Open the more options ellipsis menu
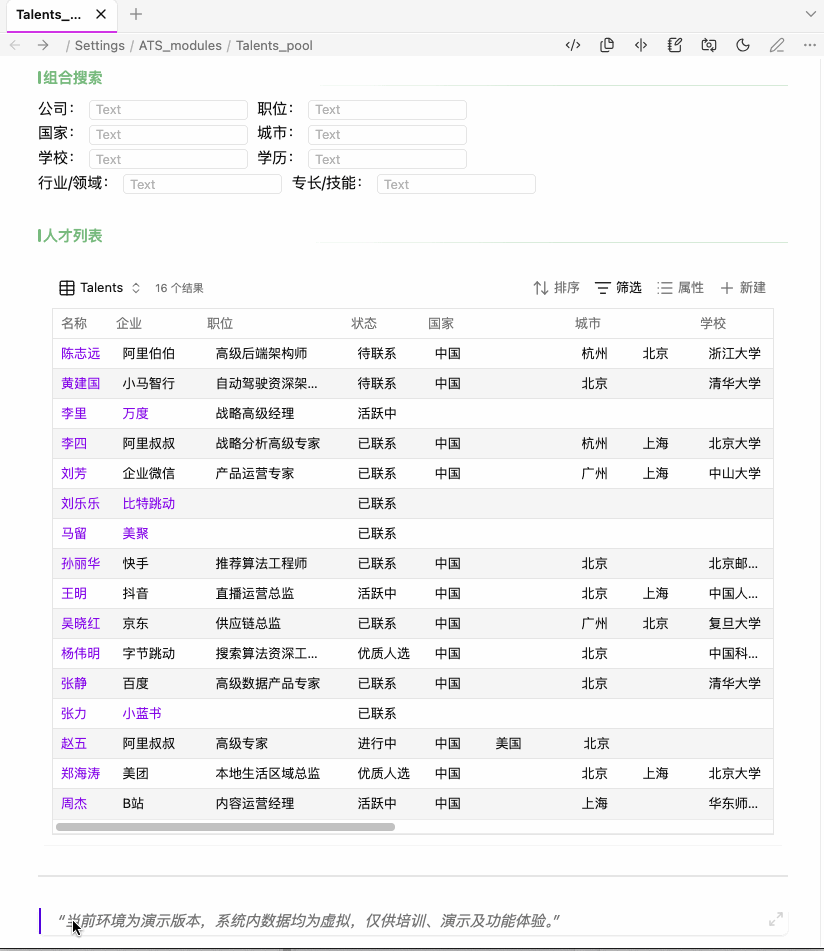Image resolution: width=824 pixels, height=951 pixels. pos(809,45)
